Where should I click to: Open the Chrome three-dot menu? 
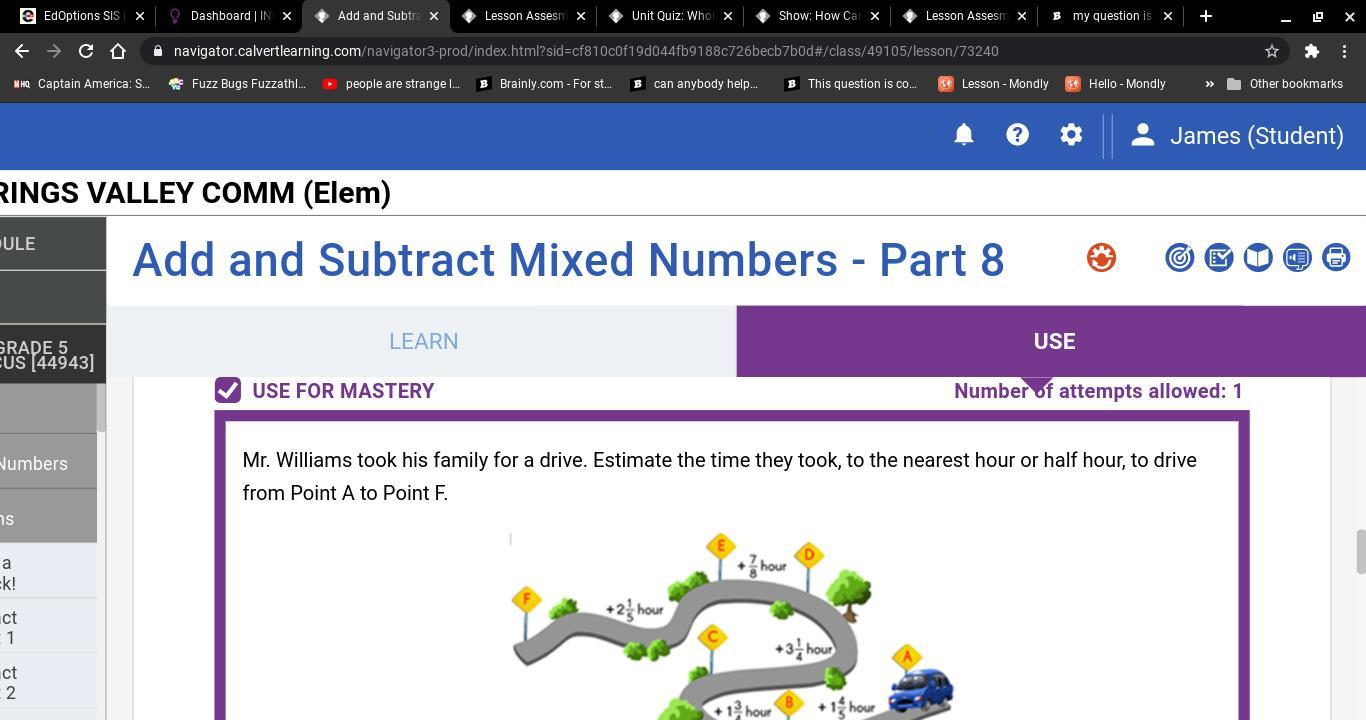click(1344, 51)
